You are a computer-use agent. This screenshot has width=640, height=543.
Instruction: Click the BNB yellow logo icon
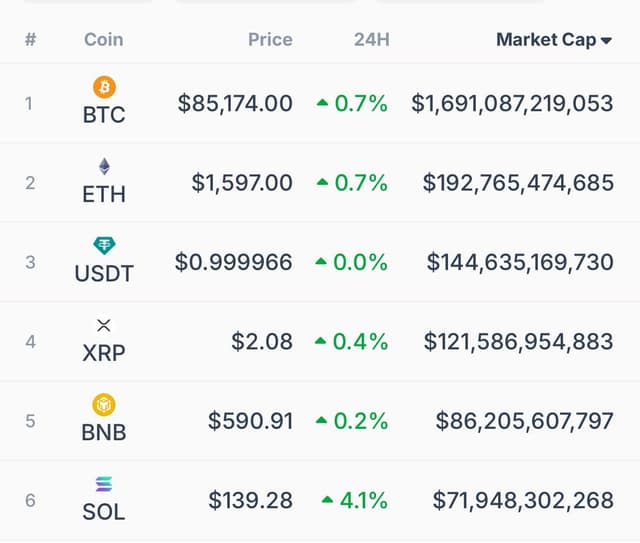pyautogui.click(x=104, y=405)
